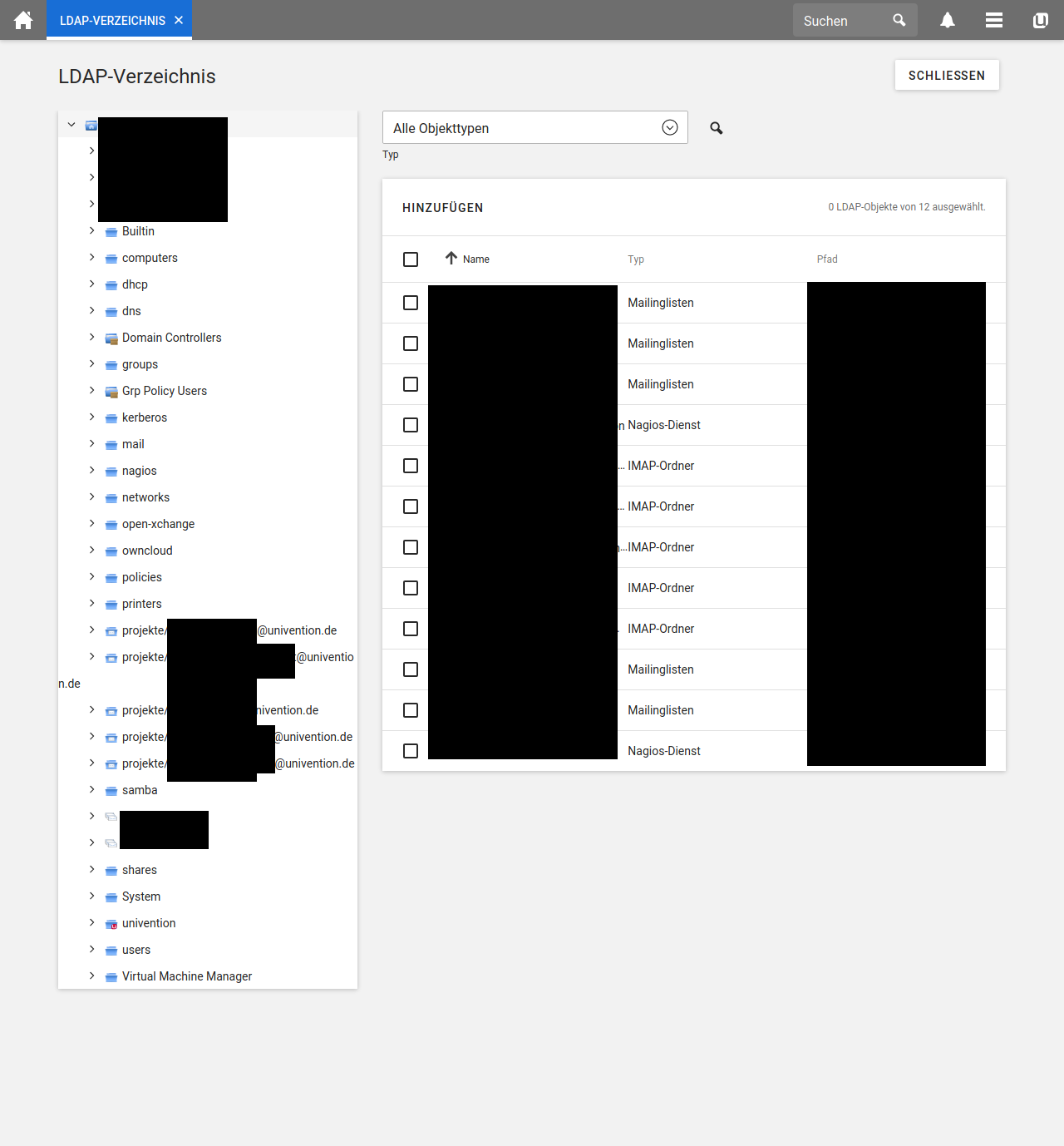Toggle the select-all checkbox in table header
This screenshot has width=1064, height=1146.
[x=411, y=259]
